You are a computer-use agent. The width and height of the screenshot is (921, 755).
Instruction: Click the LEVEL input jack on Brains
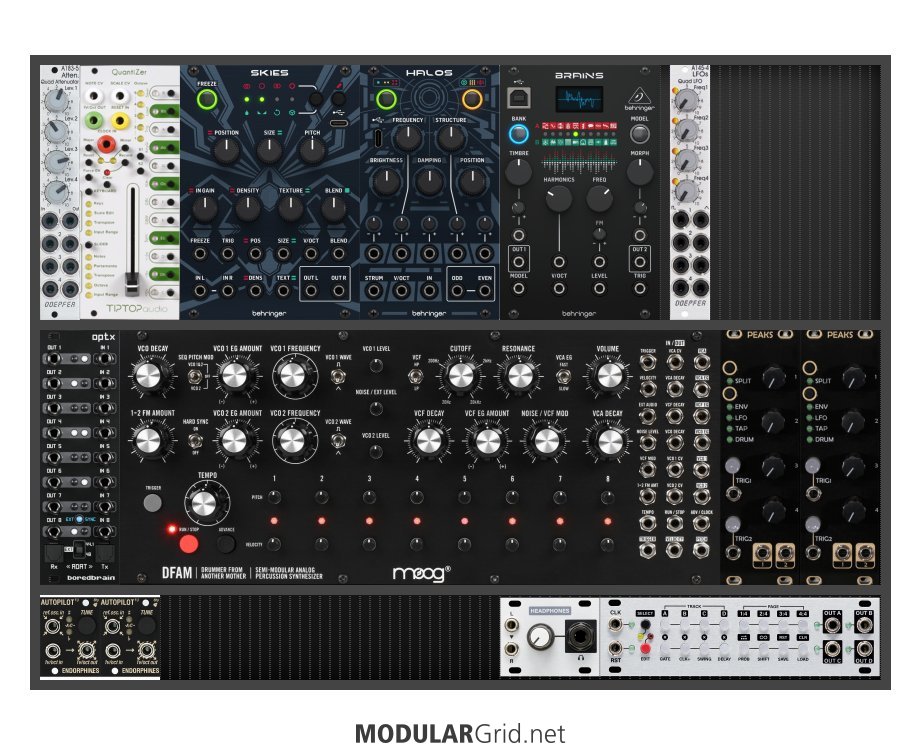pyautogui.click(x=599, y=288)
